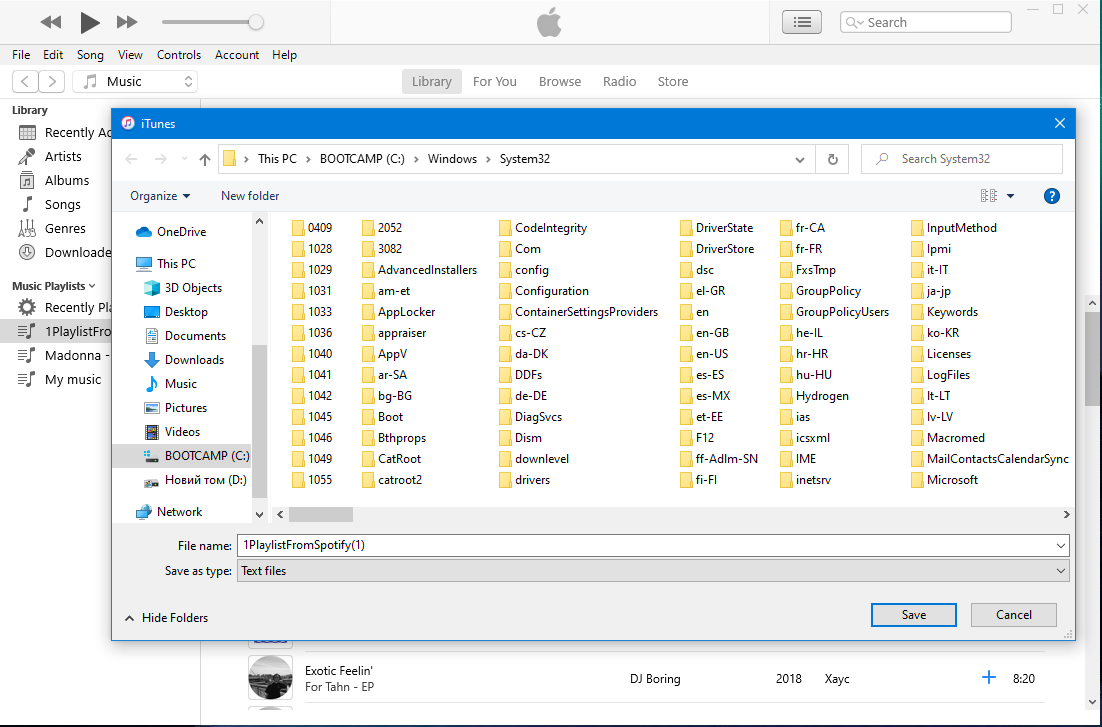
Task: Select Pictures in the navigation pane
Action: 176,408
